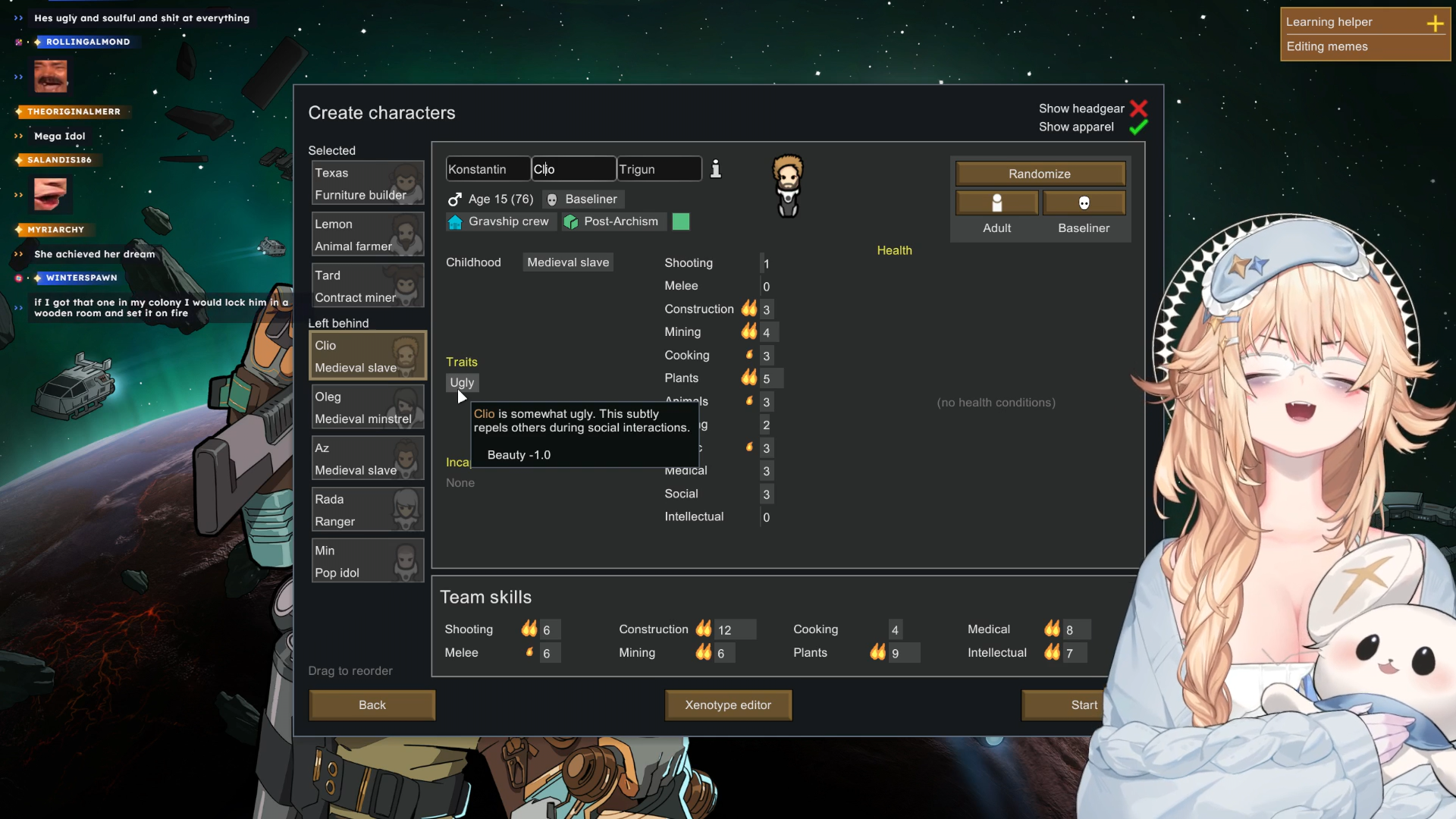Select the Adult pawn-type icon button
This screenshot has height=819, width=1456.
tap(996, 202)
